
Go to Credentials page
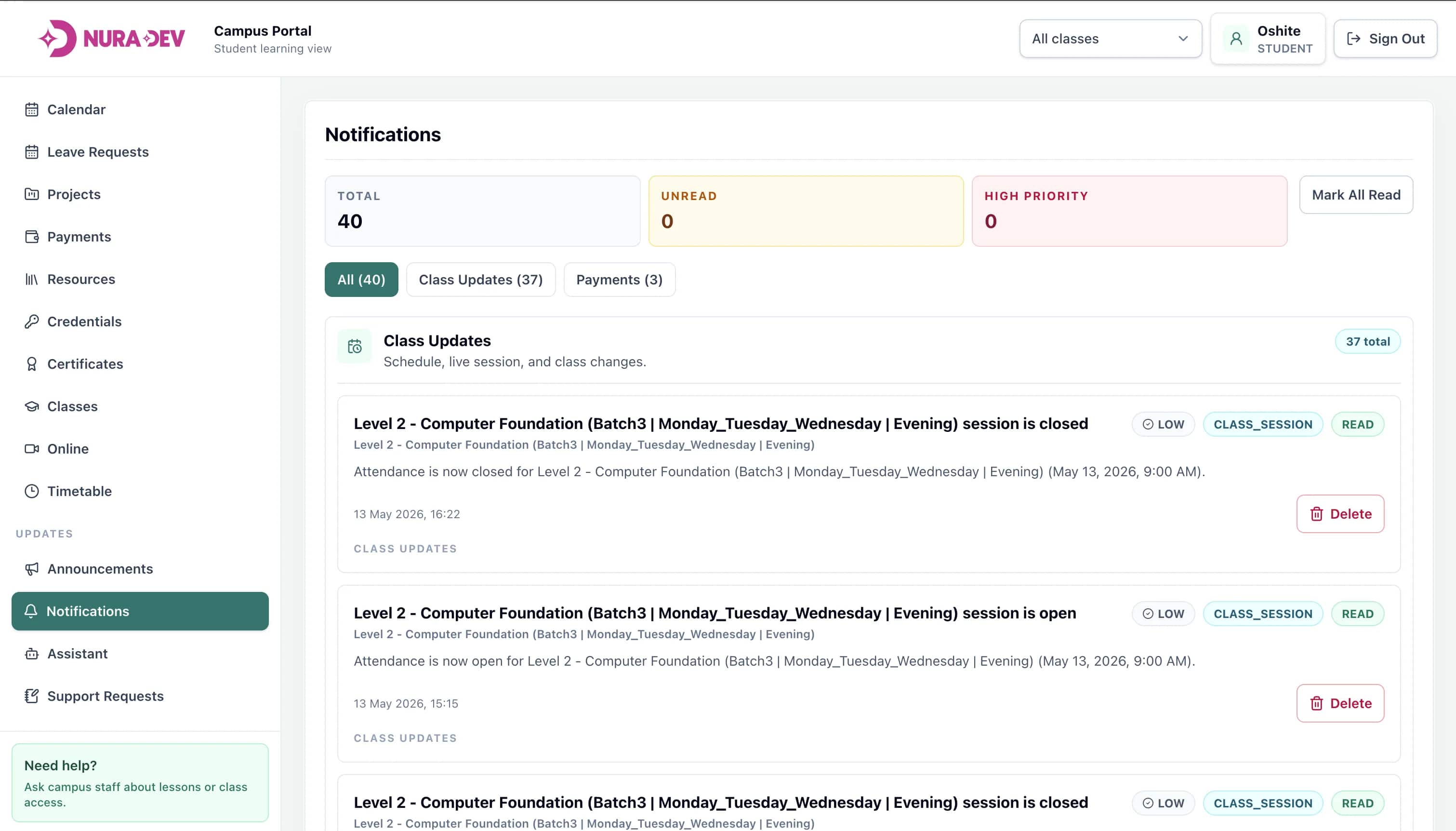pos(140,322)
